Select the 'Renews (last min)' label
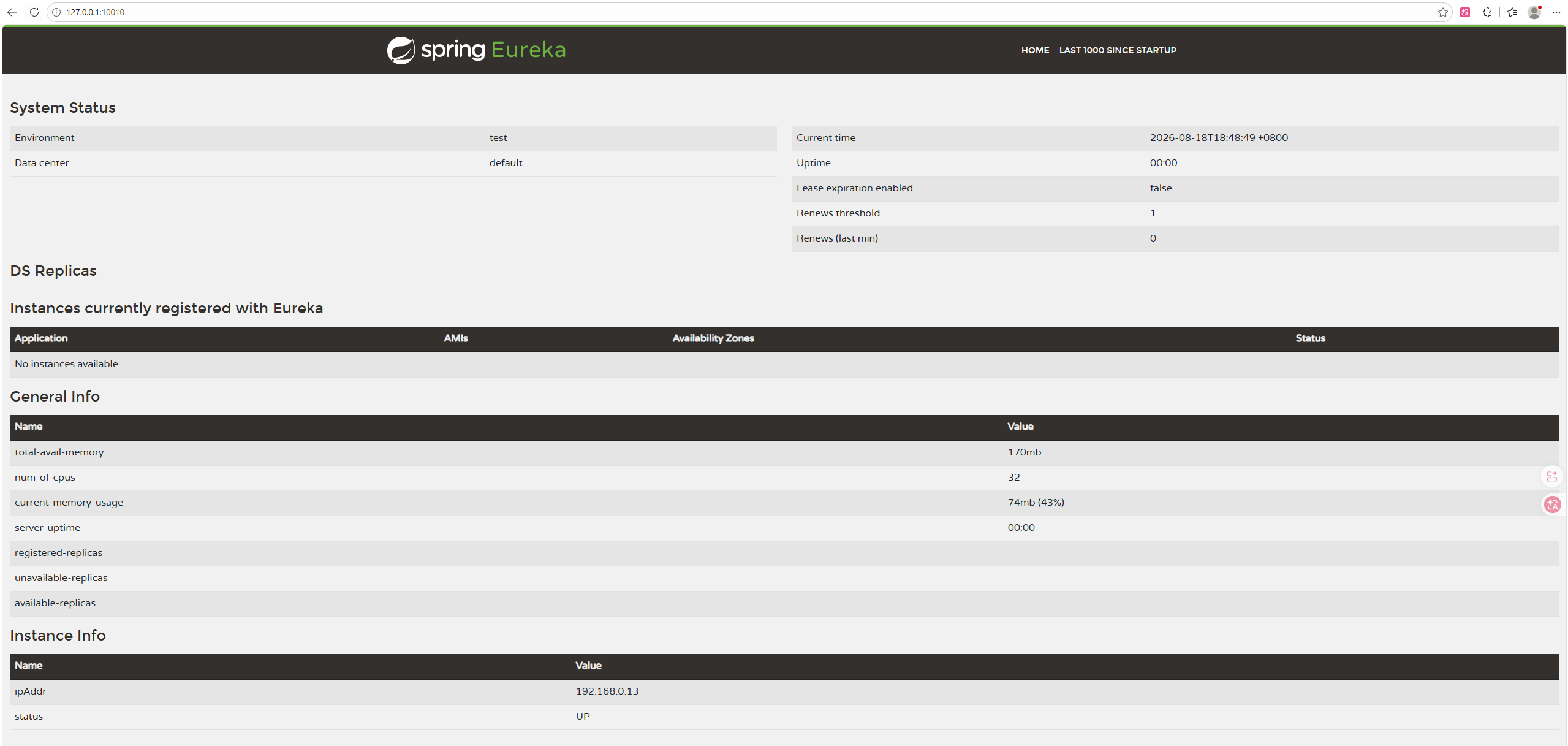The image size is (1568, 746). pyautogui.click(x=837, y=238)
